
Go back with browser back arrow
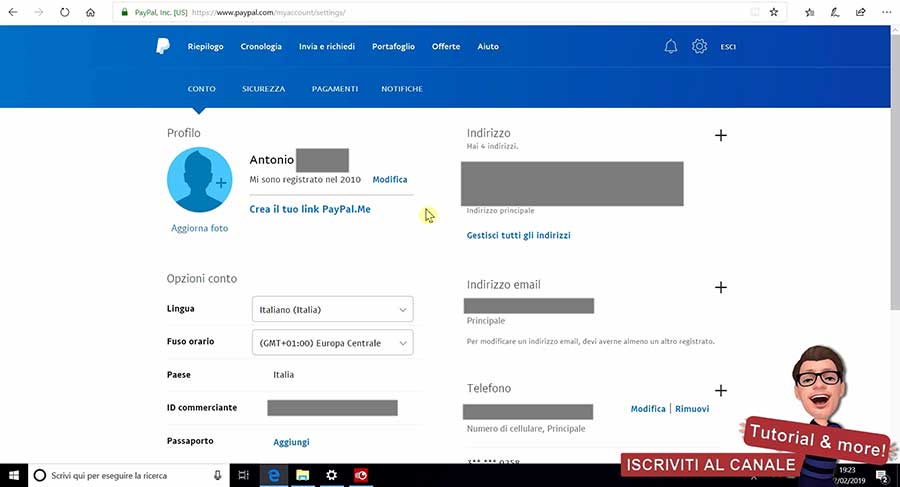13,12
